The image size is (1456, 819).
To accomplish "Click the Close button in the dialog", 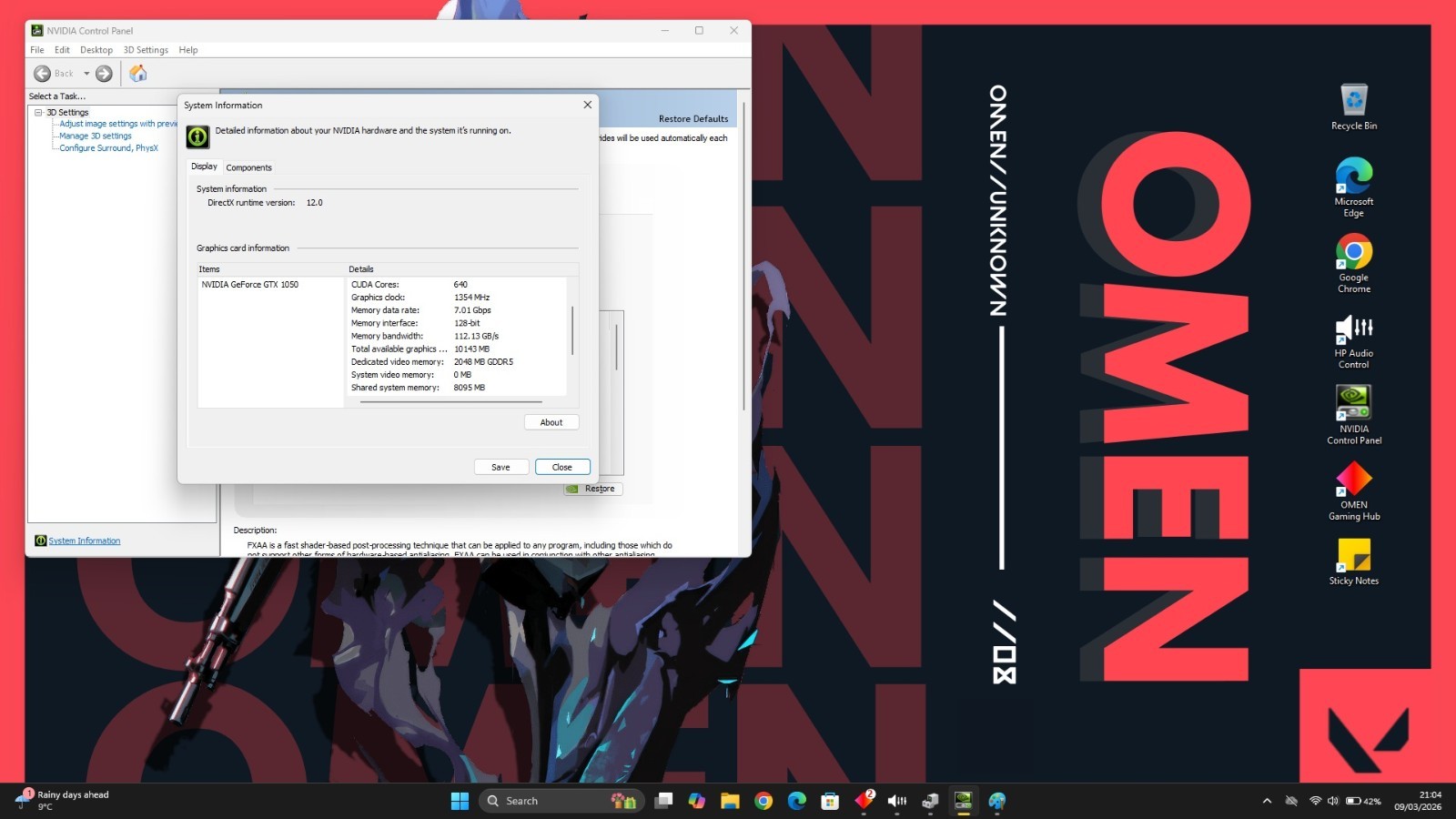I will point(562,467).
